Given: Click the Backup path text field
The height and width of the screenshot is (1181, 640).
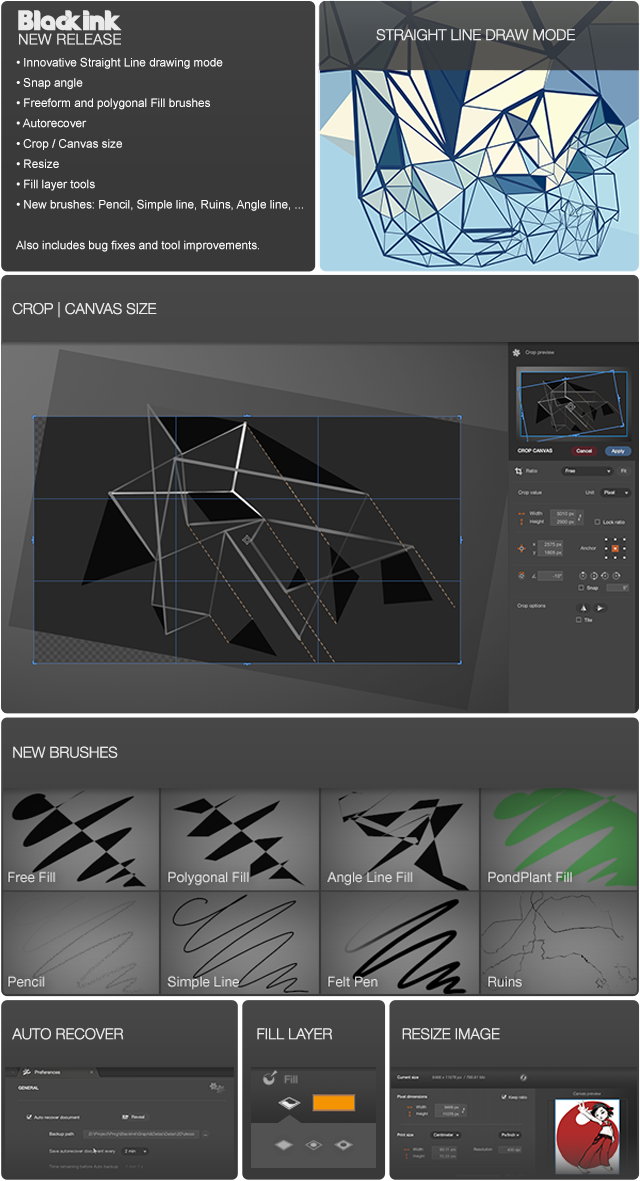Looking at the screenshot, I should [x=141, y=1134].
